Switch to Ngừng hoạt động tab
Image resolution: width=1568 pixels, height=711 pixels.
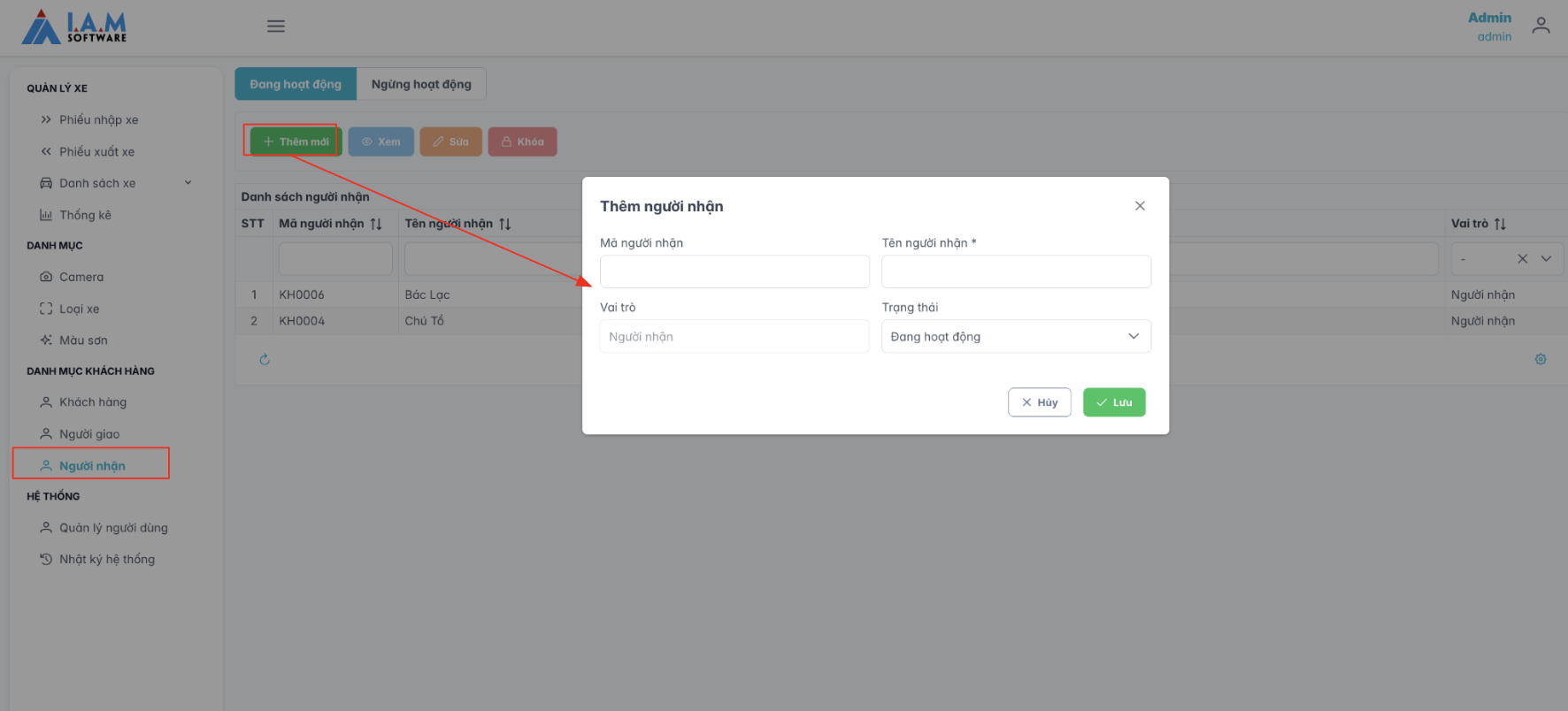pos(421,84)
